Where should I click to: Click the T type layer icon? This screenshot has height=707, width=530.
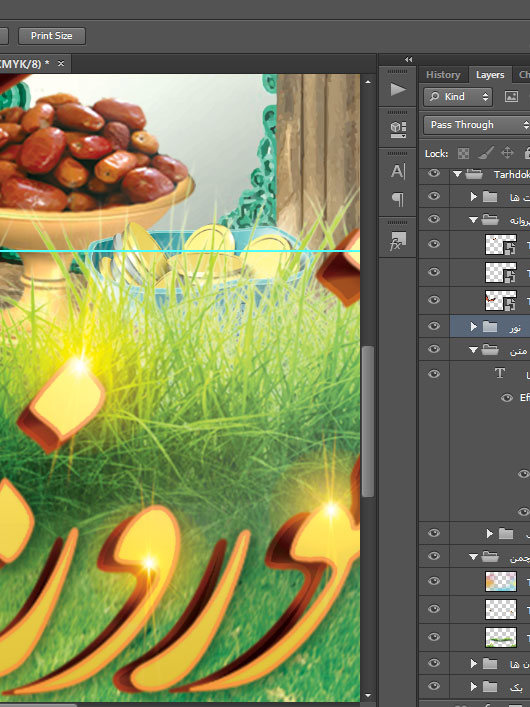pyautogui.click(x=500, y=373)
